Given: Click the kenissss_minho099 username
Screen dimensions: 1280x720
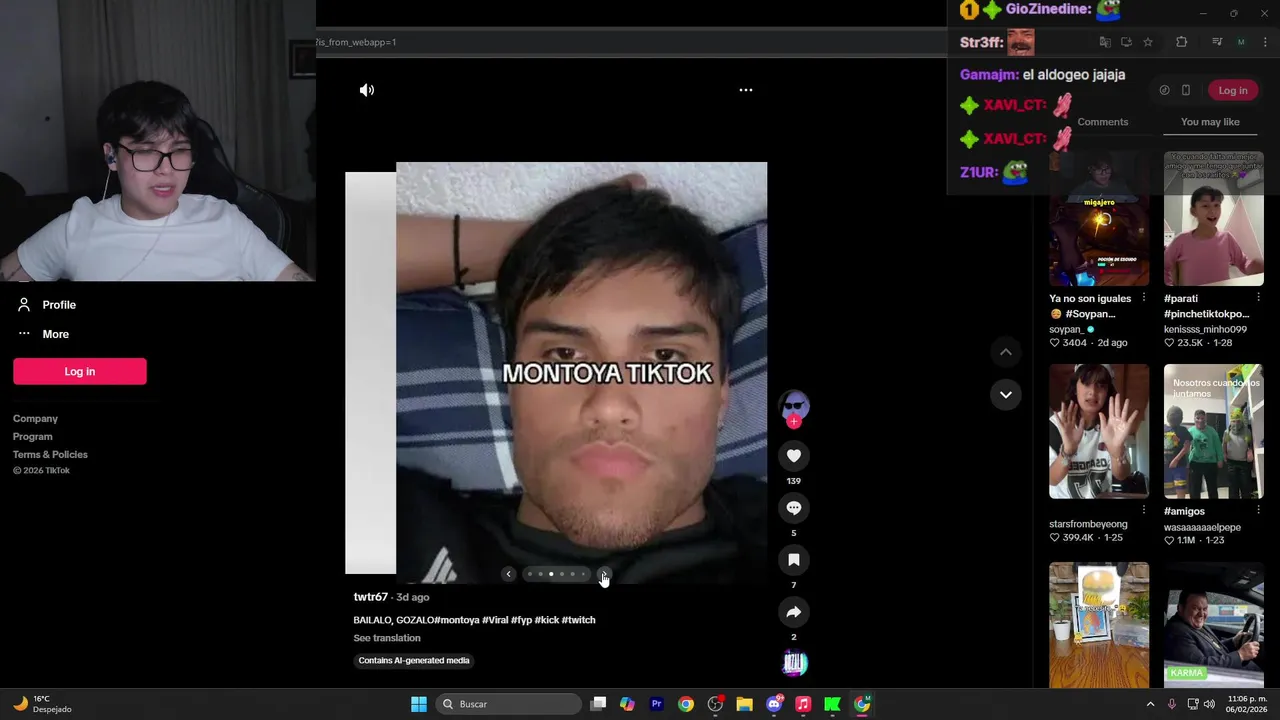Looking at the screenshot, I should coord(1205,329).
